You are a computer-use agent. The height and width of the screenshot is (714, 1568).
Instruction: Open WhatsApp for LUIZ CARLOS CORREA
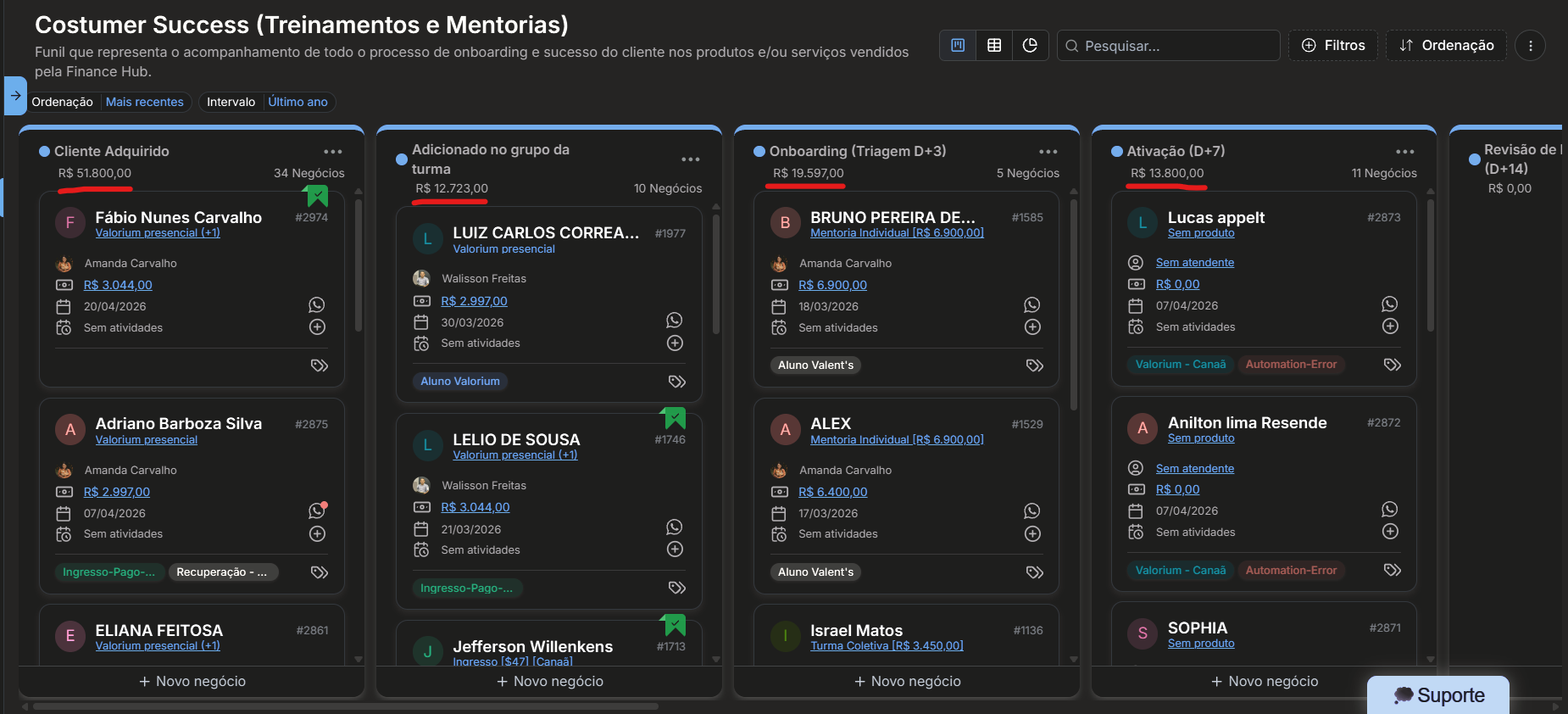675,320
